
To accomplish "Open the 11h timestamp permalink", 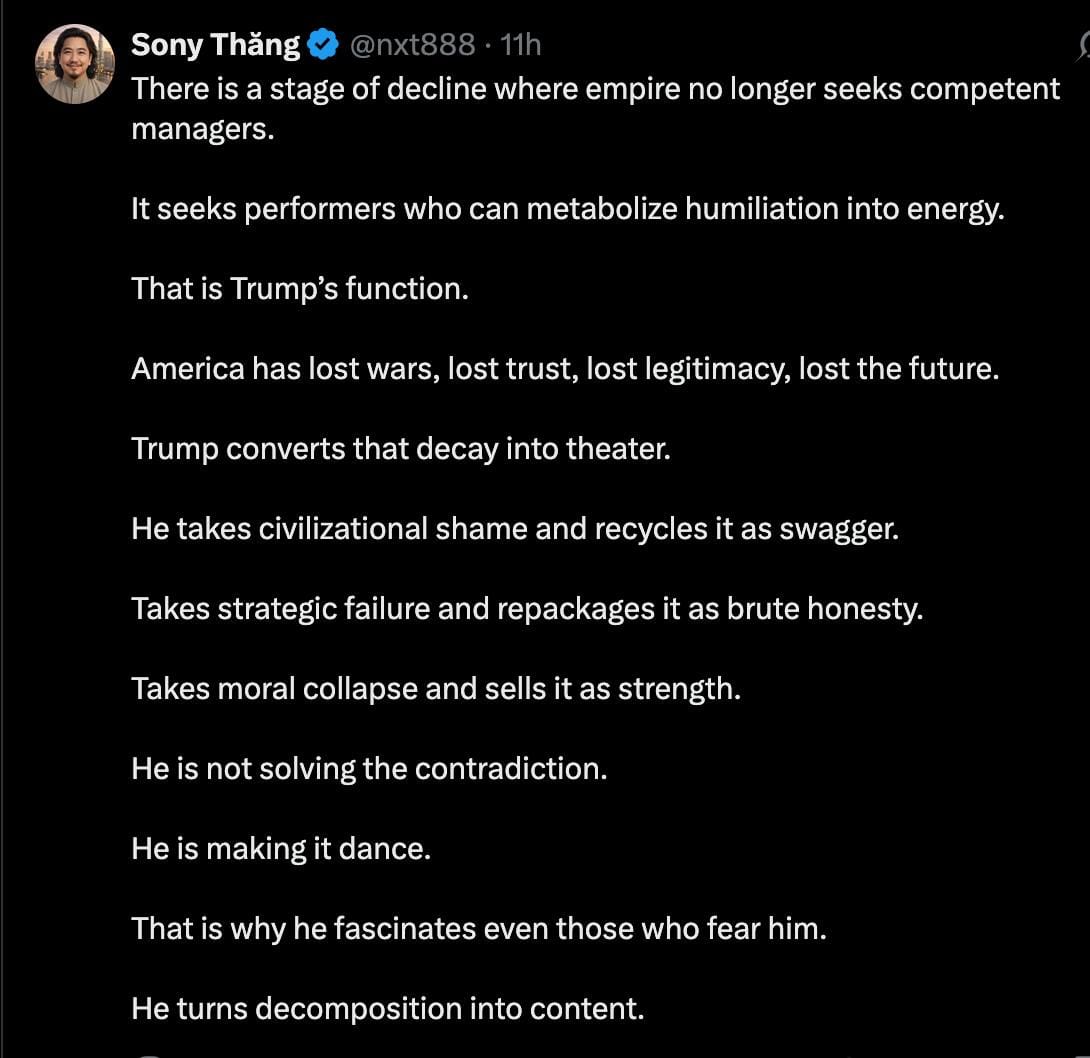I will tap(520, 45).
